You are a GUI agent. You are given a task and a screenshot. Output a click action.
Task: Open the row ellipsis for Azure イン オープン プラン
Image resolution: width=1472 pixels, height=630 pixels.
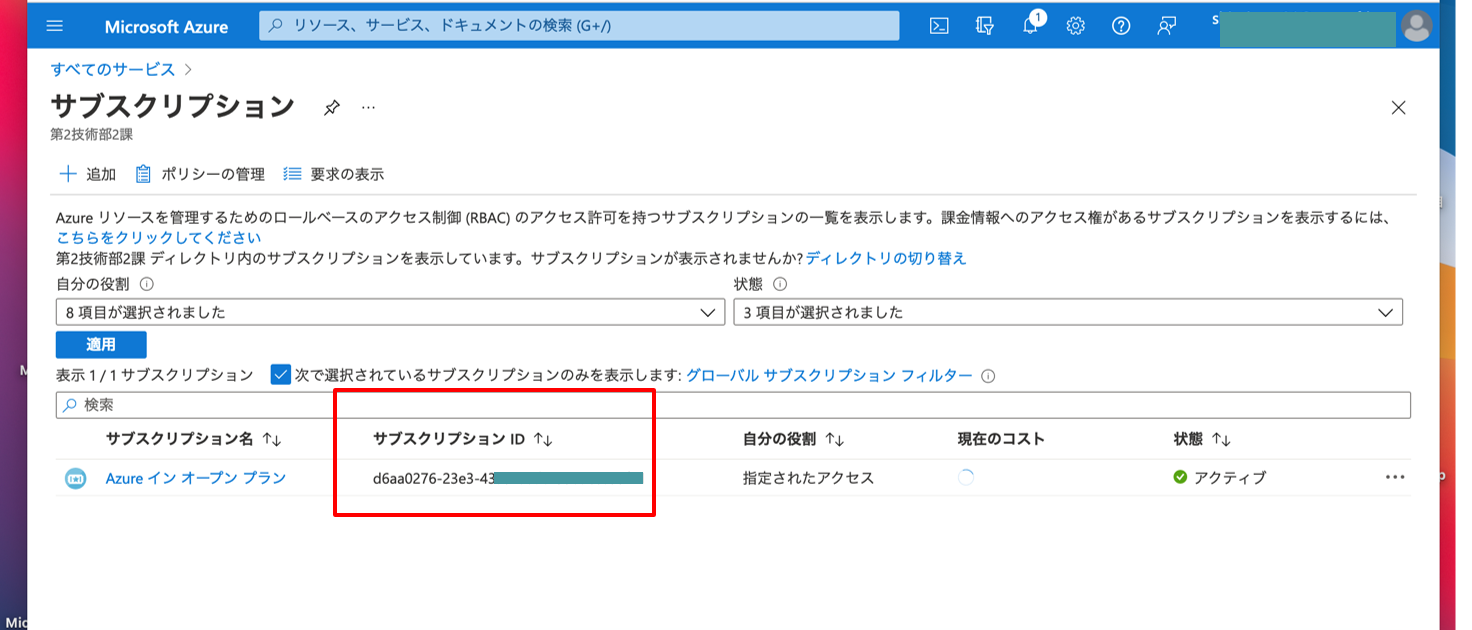(x=1396, y=477)
